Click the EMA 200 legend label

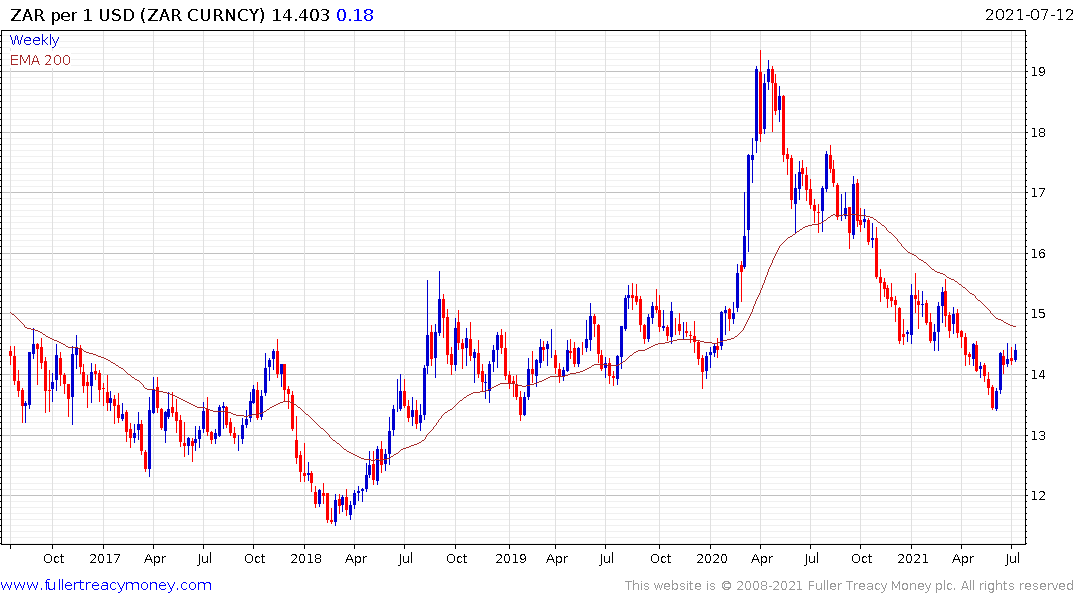tap(40, 60)
